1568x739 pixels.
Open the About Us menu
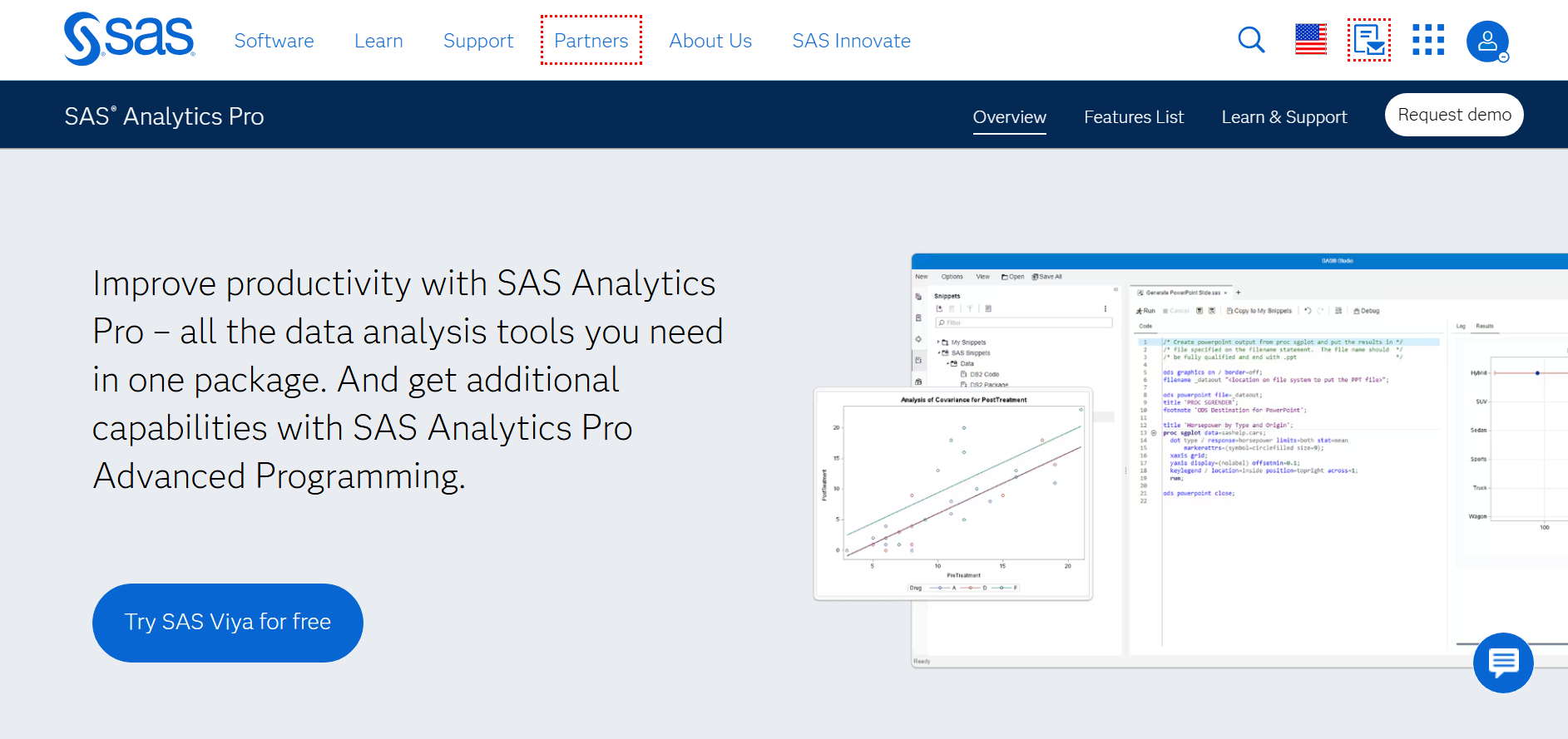point(710,41)
